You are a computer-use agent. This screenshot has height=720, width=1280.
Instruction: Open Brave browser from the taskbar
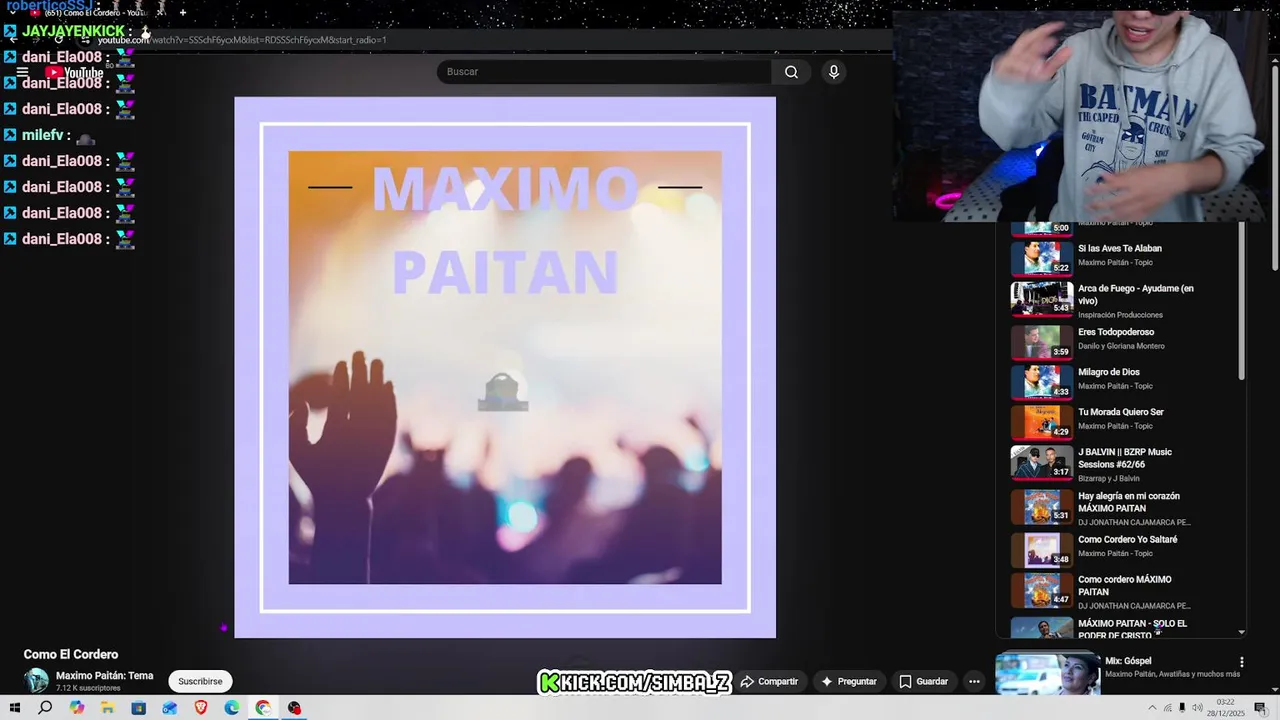tap(201, 708)
